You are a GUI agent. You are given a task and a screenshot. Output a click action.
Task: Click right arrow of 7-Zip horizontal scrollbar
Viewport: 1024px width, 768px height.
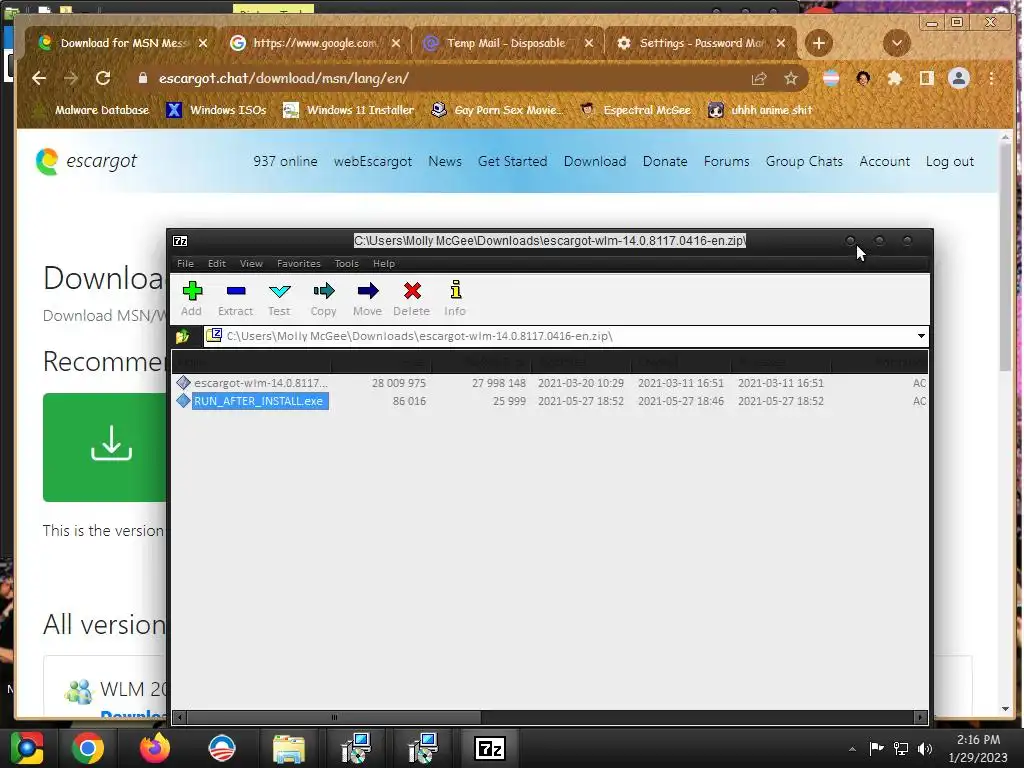pos(921,717)
